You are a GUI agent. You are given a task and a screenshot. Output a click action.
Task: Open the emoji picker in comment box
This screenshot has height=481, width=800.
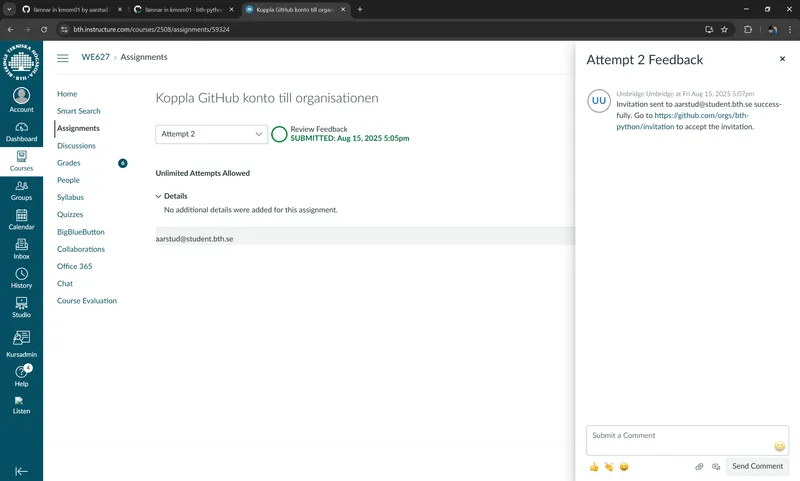779,446
